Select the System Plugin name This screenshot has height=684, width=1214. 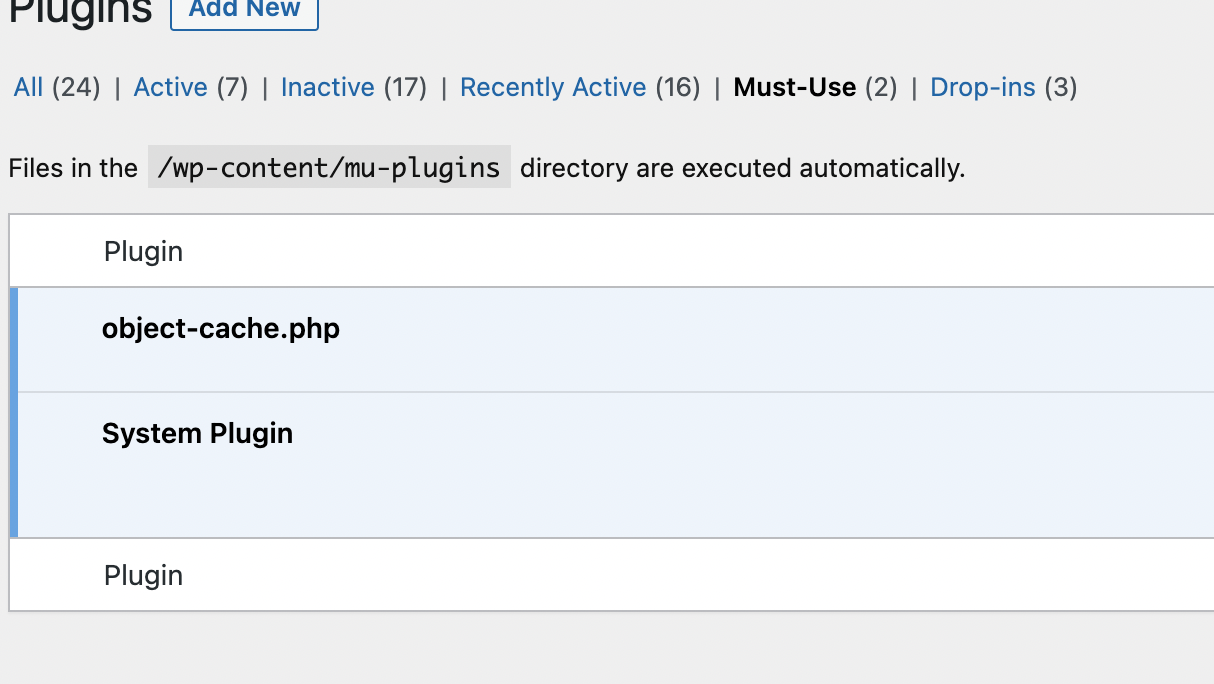pos(197,434)
